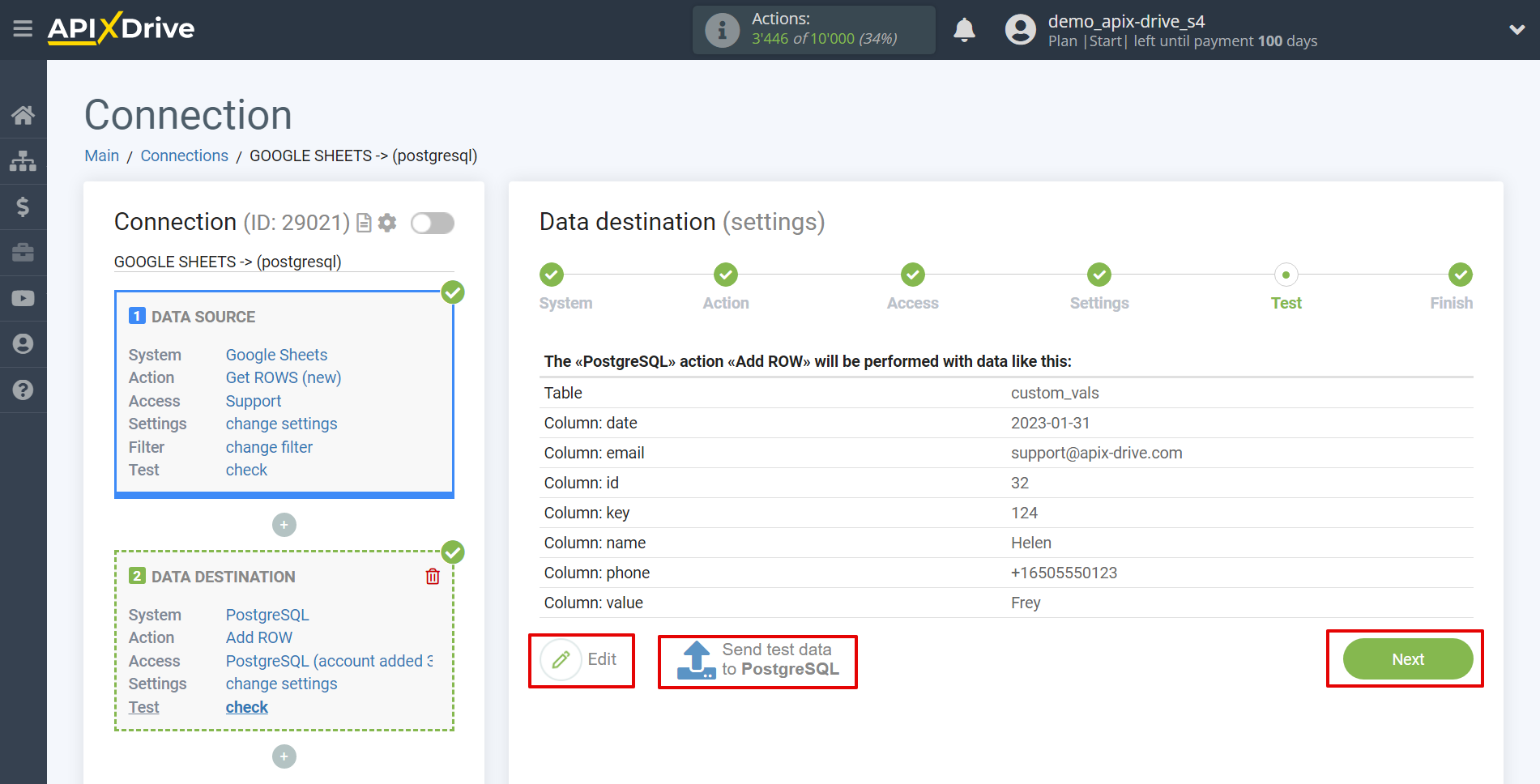Viewport: 1540px width, 784px height.
Task: Click the +16505550123 phone value
Action: 1064,573
